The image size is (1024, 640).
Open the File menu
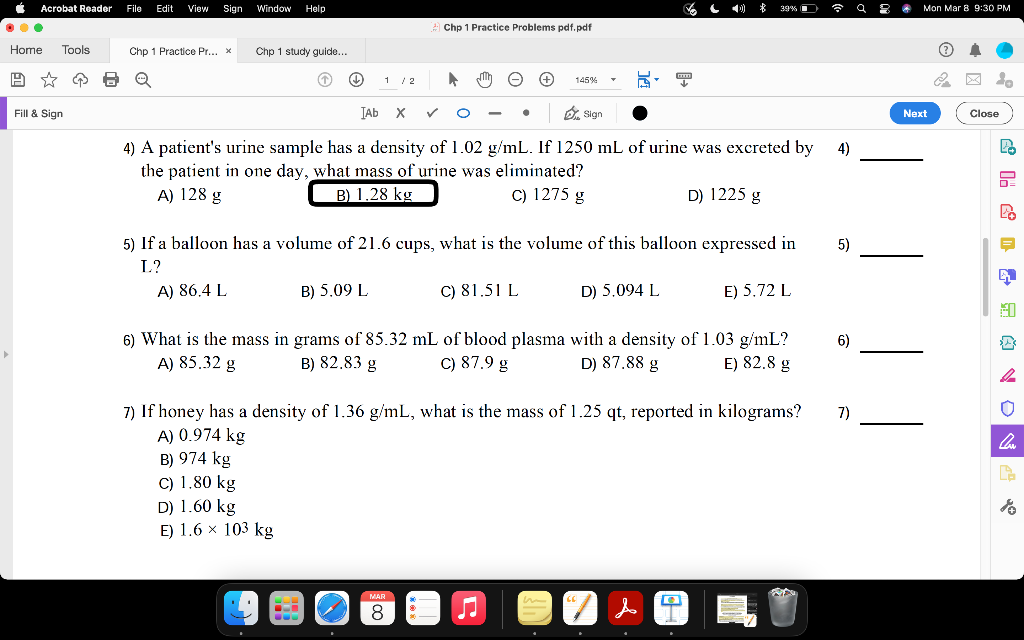coord(134,8)
